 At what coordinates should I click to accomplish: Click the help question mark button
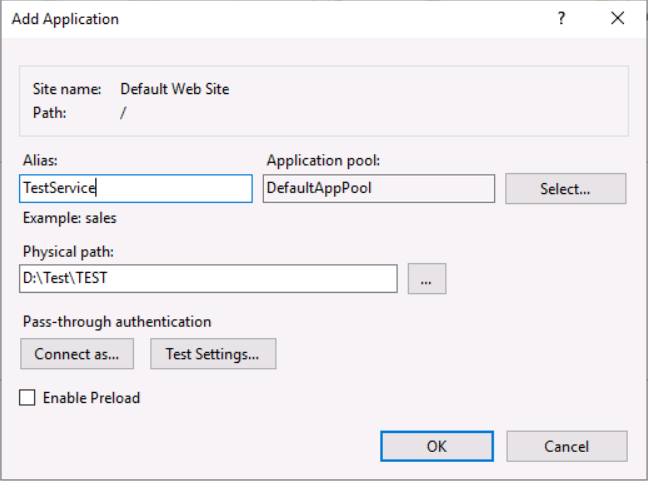tap(561, 19)
